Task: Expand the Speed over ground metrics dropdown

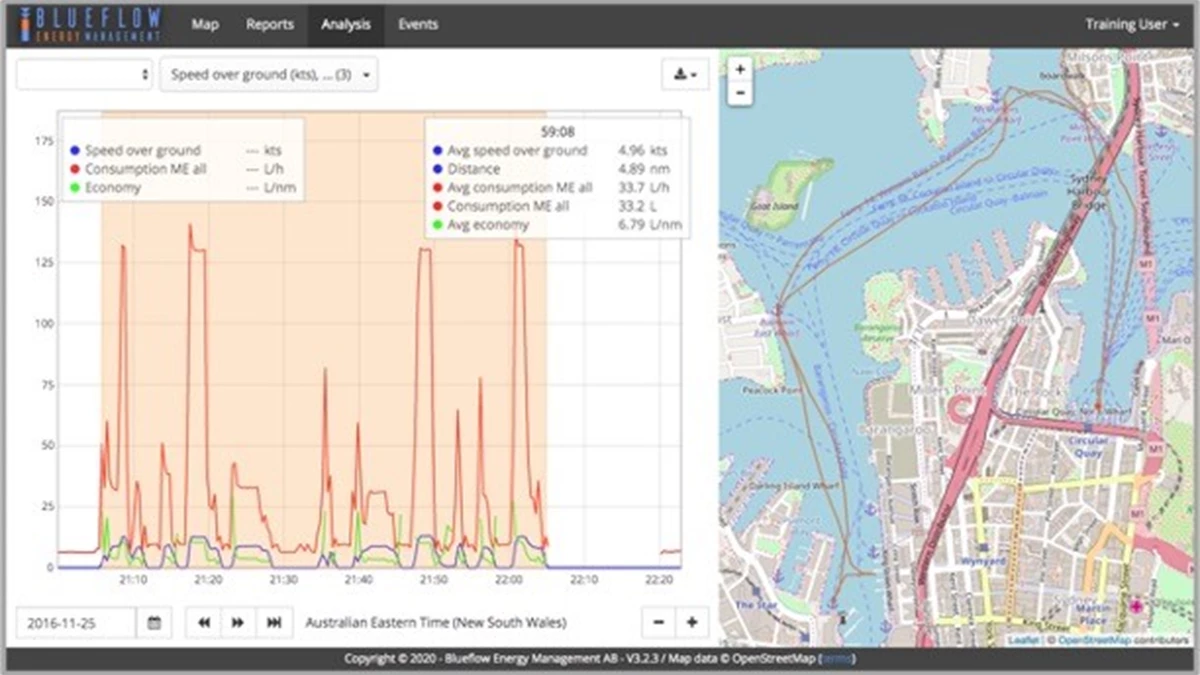Action: point(269,74)
